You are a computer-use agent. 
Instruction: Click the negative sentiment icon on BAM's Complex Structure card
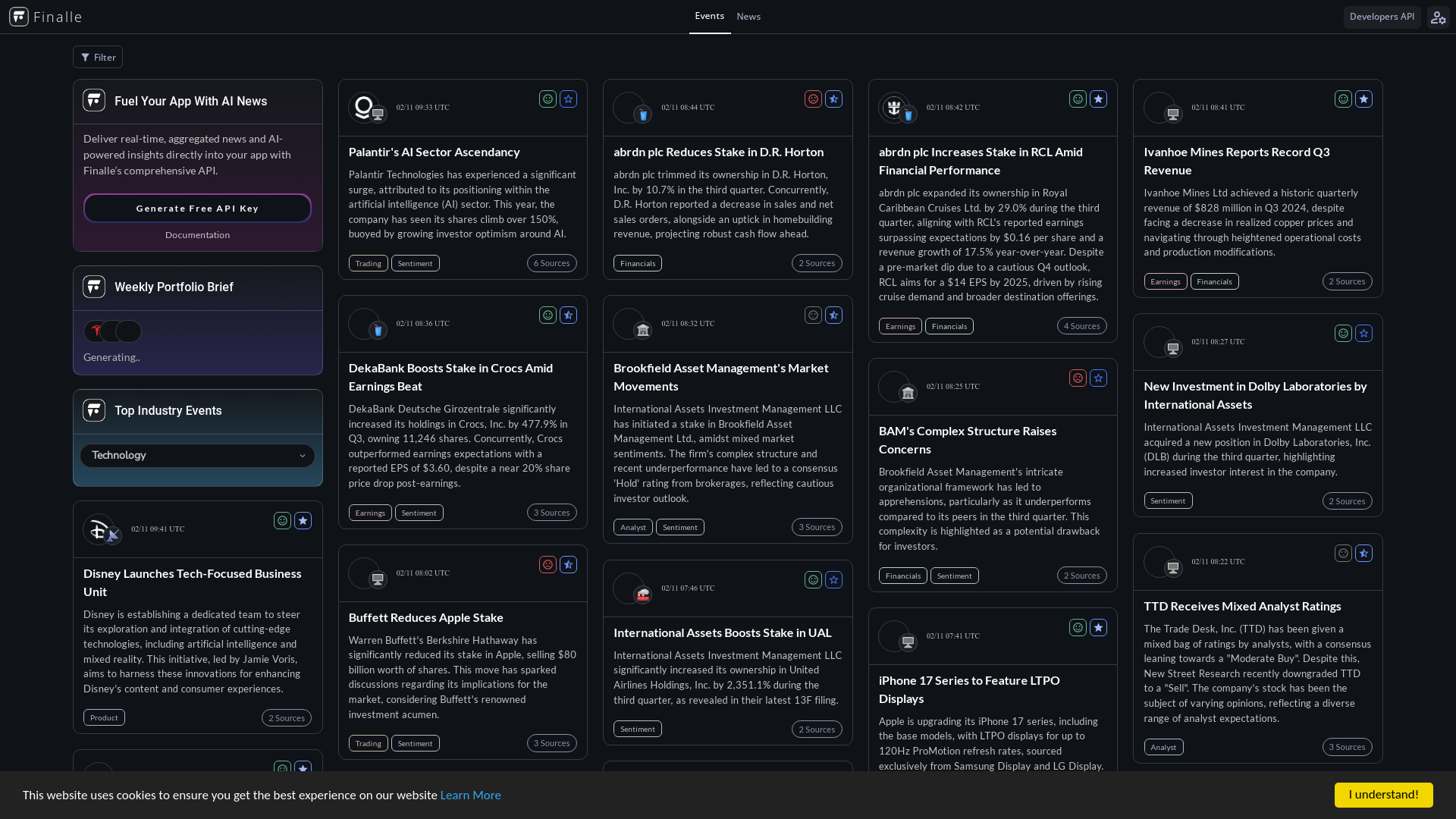[1078, 378]
